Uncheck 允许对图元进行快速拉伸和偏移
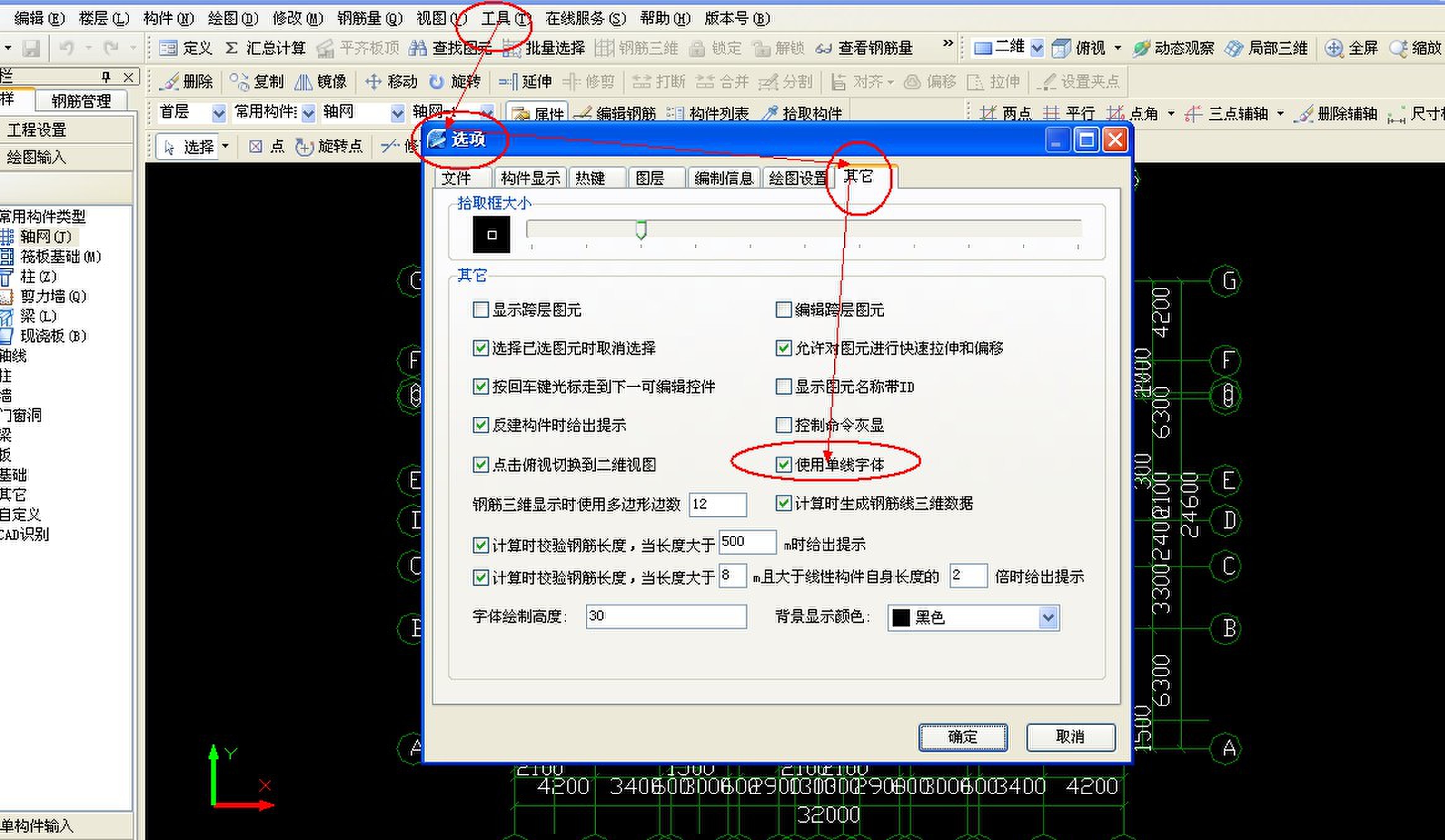Viewport: 1445px width, 840px height. coord(783,348)
